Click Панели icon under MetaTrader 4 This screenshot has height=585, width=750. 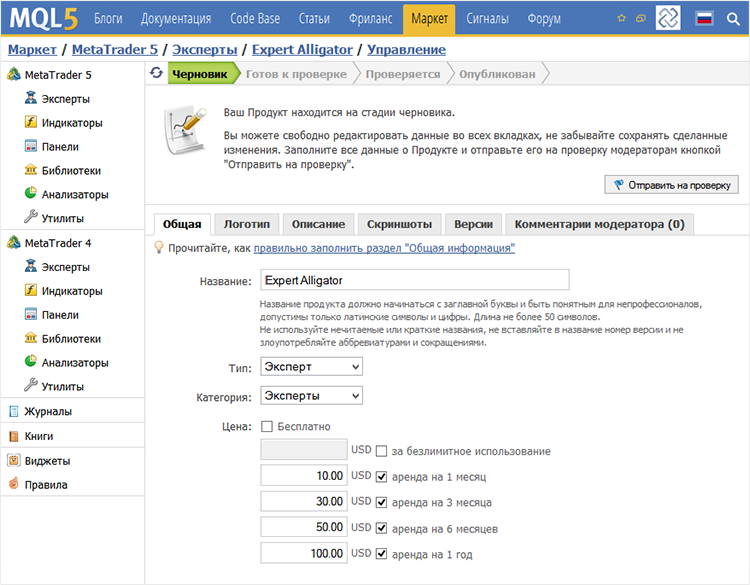click(31, 314)
